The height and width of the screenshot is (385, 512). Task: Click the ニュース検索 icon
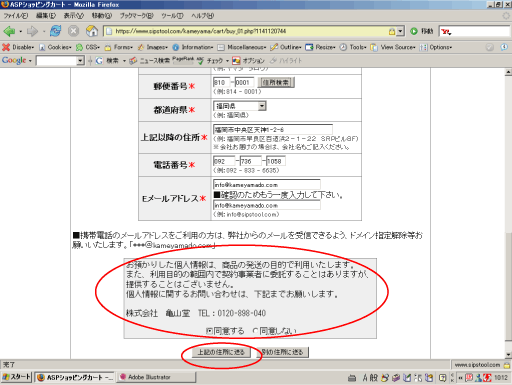tap(133, 61)
